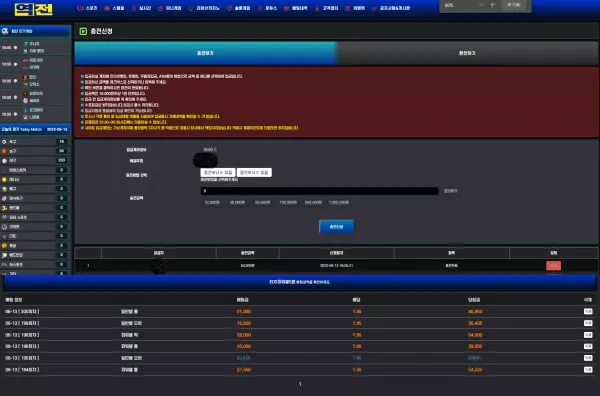Click the white button on 199회차 row
This screenshot has width=600, height=396.
click(588, 323)
